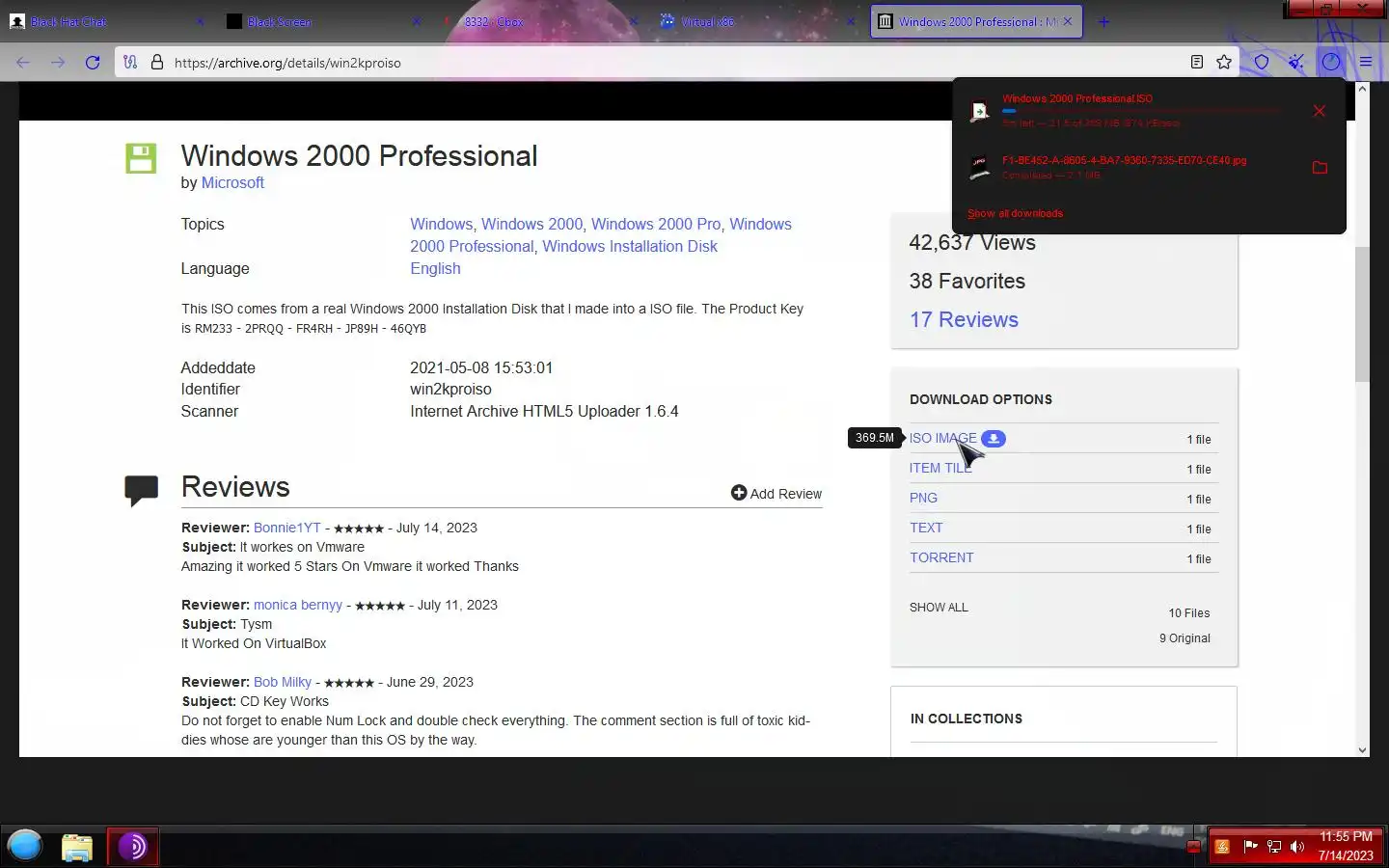Go back using the browser back arrow

(23, 63)
